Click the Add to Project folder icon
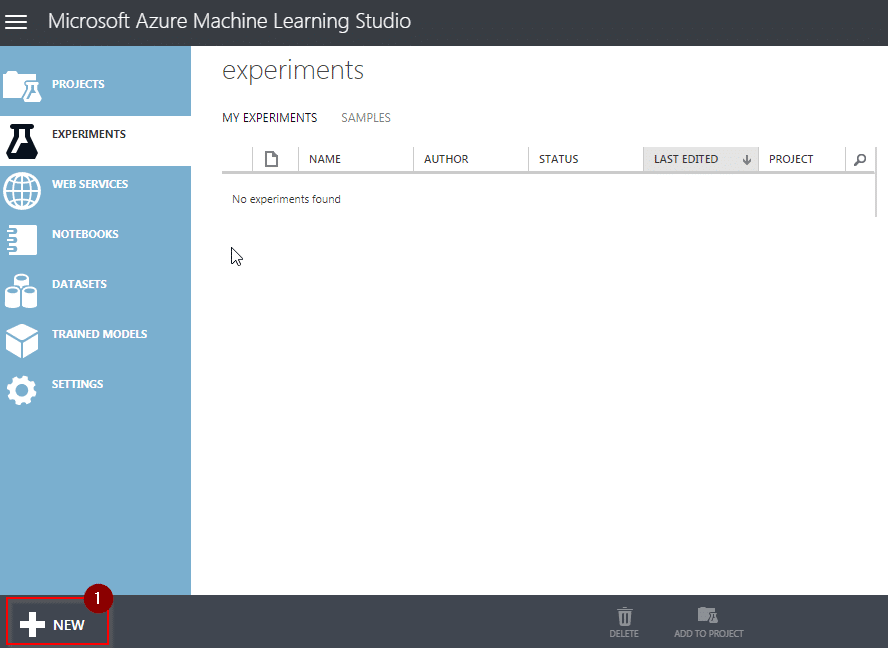 (708, 615)
